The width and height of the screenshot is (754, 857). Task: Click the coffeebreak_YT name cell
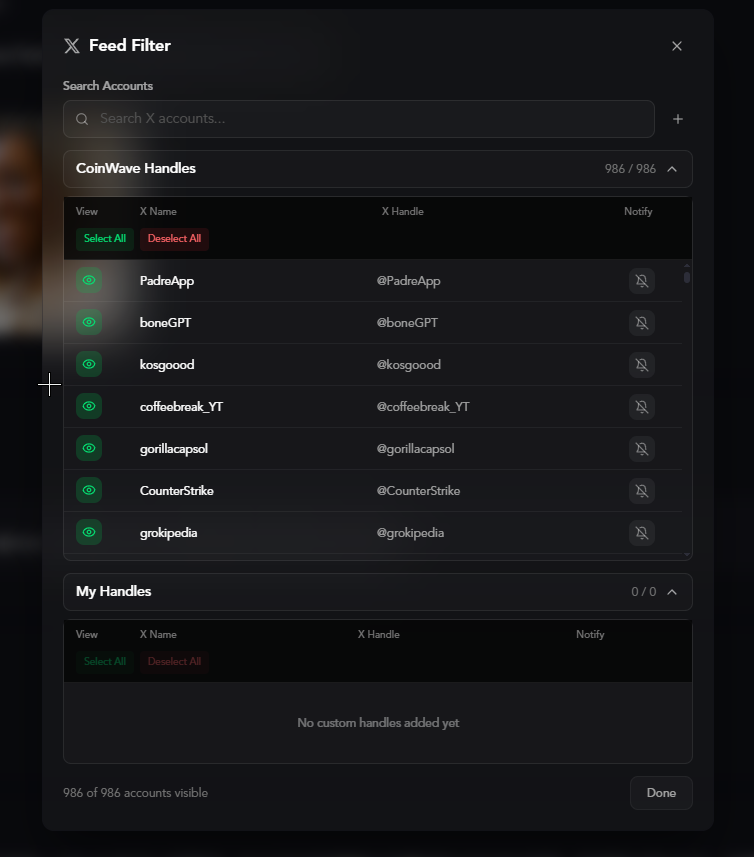[x=181, y=407]
